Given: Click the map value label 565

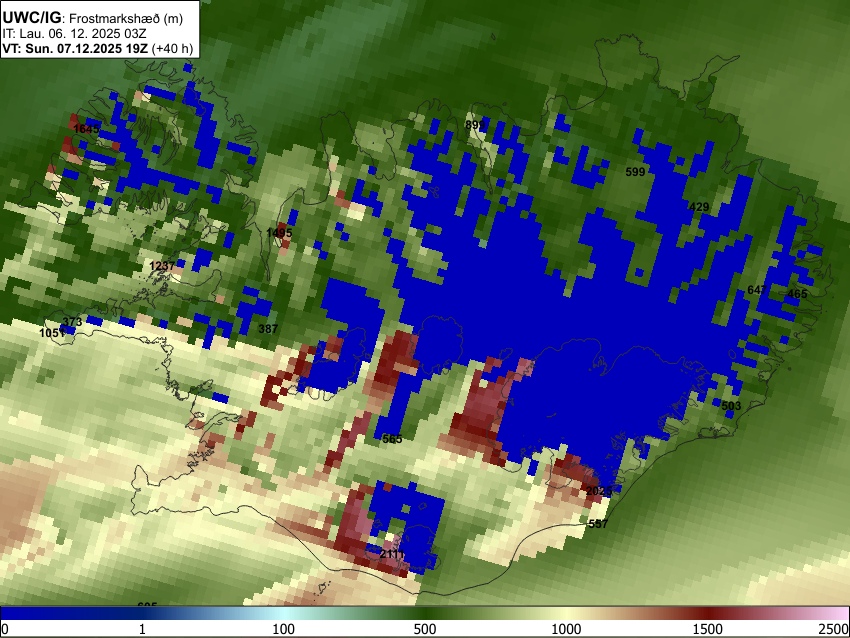Looking at the screenshot, I should point(392,439).
